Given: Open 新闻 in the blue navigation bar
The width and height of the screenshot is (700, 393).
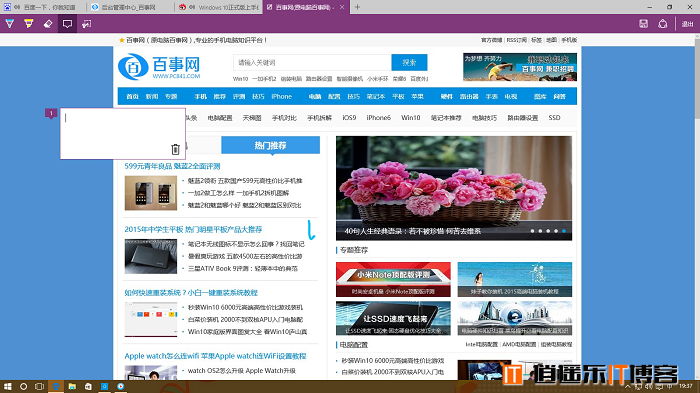Looking at the screenshot, I should tap(152, 96).
